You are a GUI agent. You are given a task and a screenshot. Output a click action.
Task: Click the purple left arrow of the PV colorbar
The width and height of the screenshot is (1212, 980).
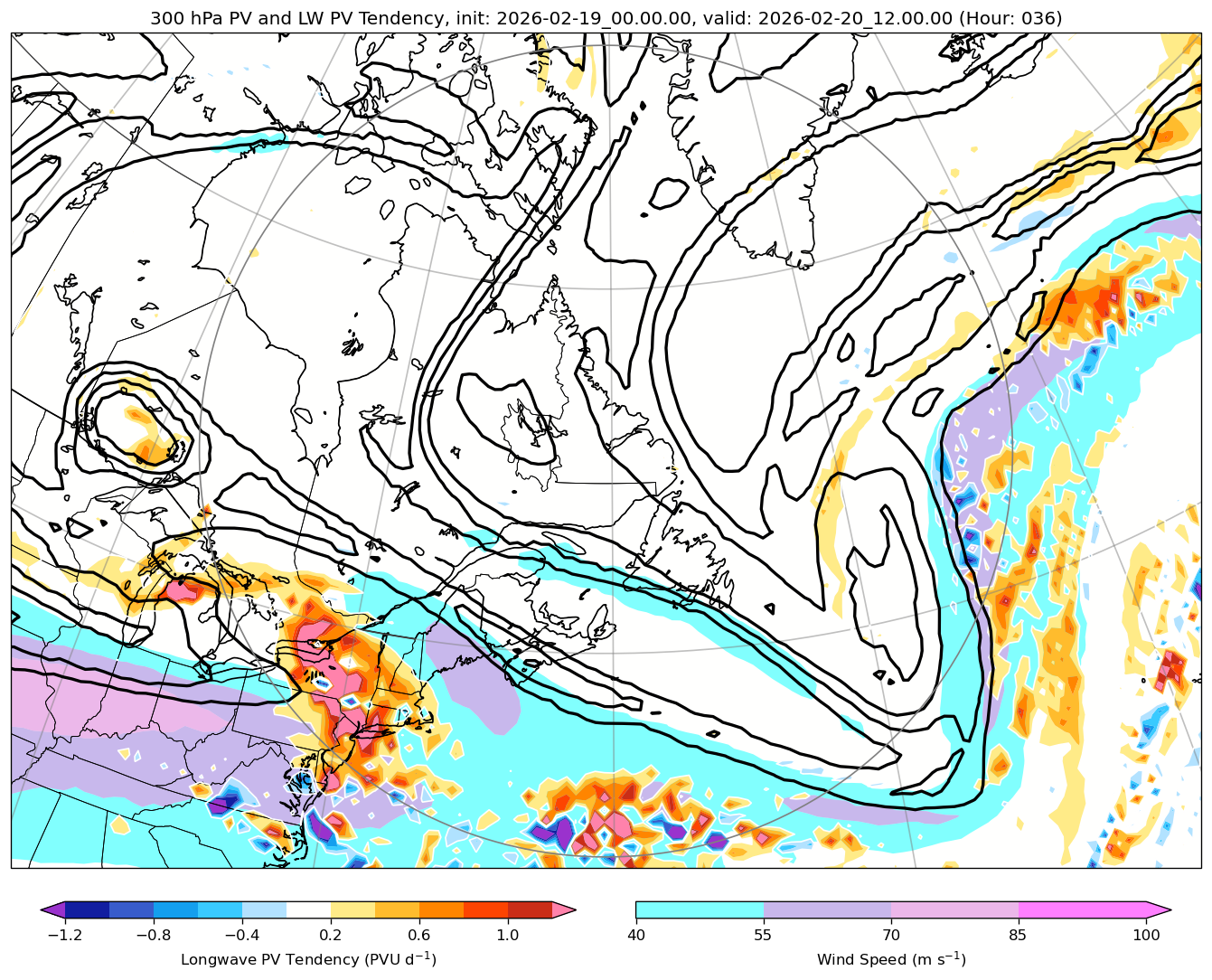click(52, 909)
